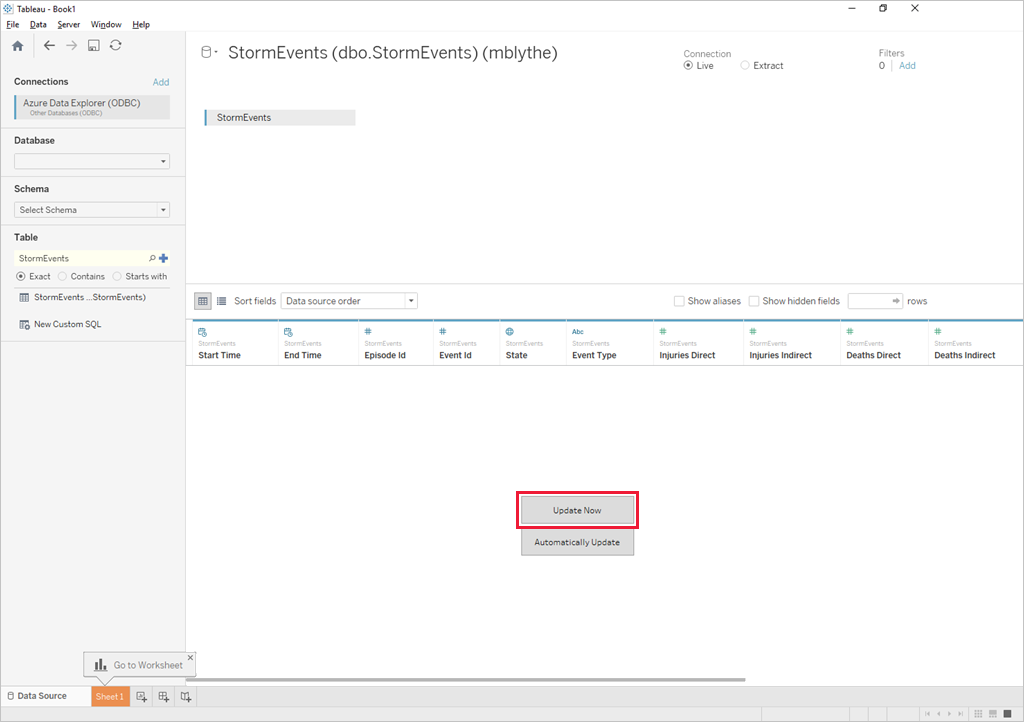This screenshot has width=1024, height=722.
Task: Open the Data menu
Action: pyautogui.click(x=38, y=24)
